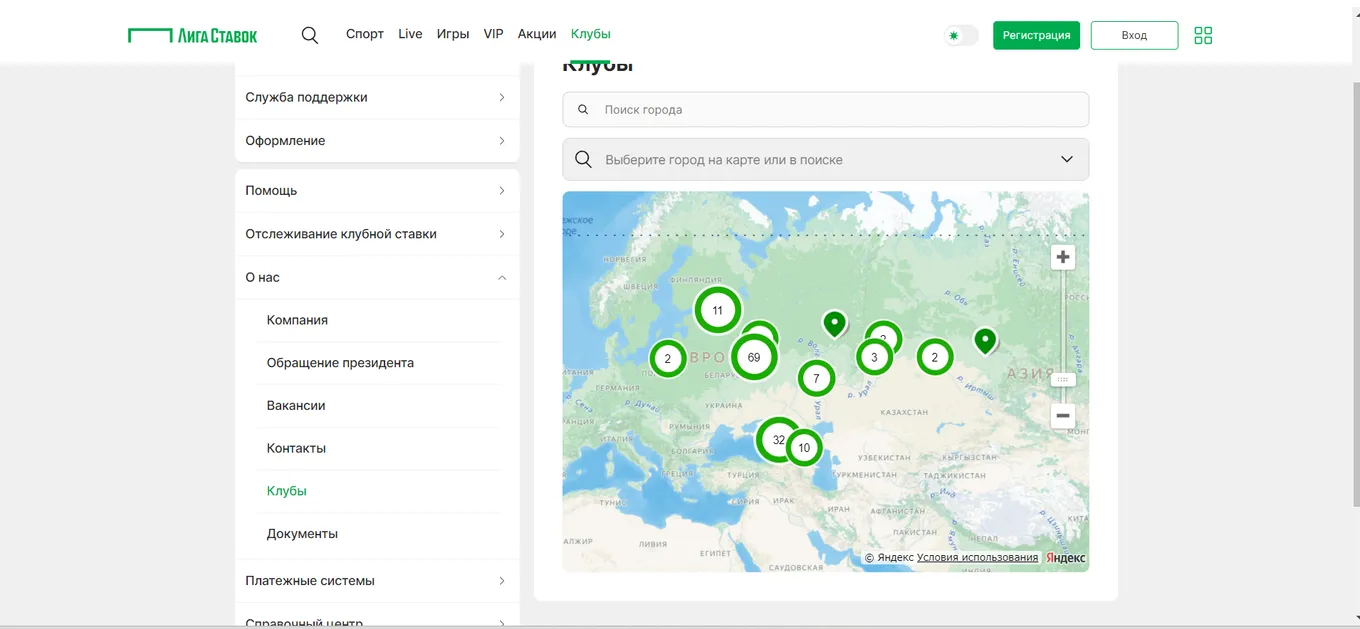
Task: Collapse the 'О нас' section
Action: pyautogui.click(x=377, y=277)
